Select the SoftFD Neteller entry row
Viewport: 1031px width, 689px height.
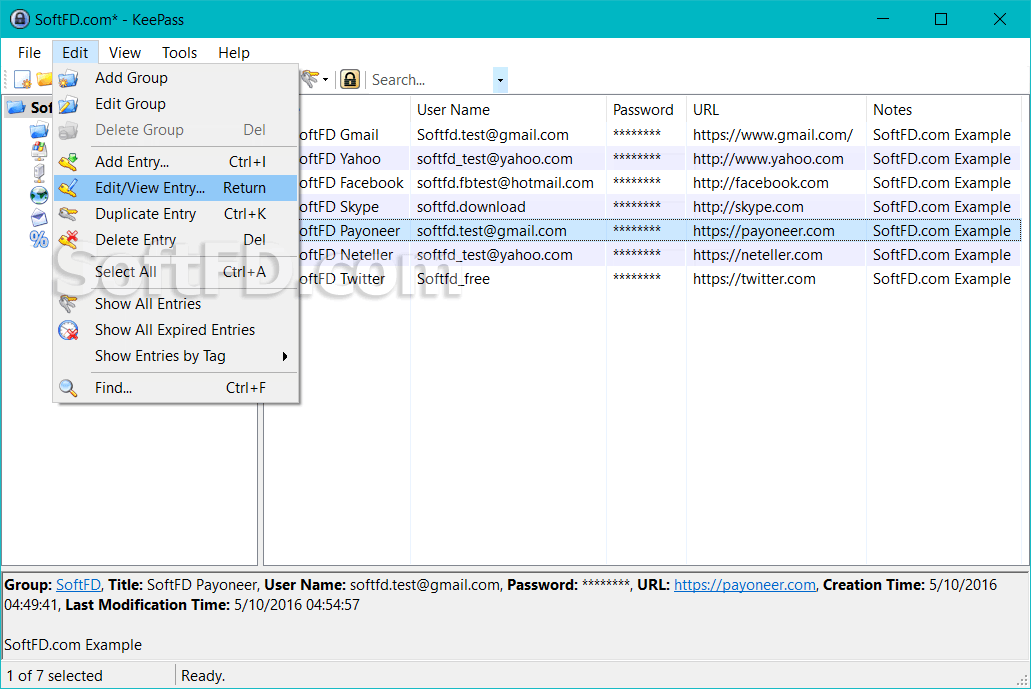[659, 255]
